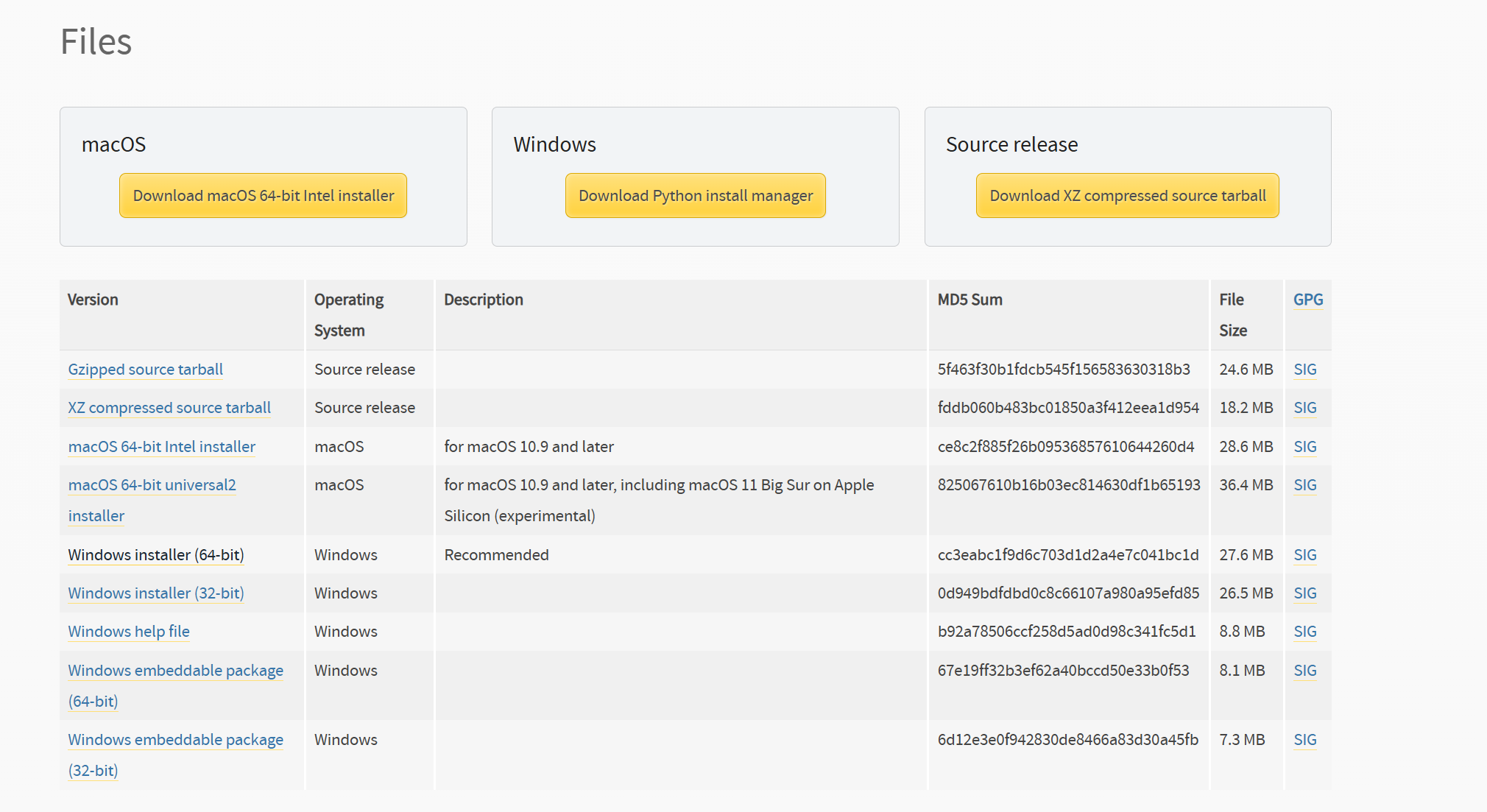1487x812 pixels.
Task: Open SIG link for XZ compressed tarball
Action: (x=1304, y=408)
